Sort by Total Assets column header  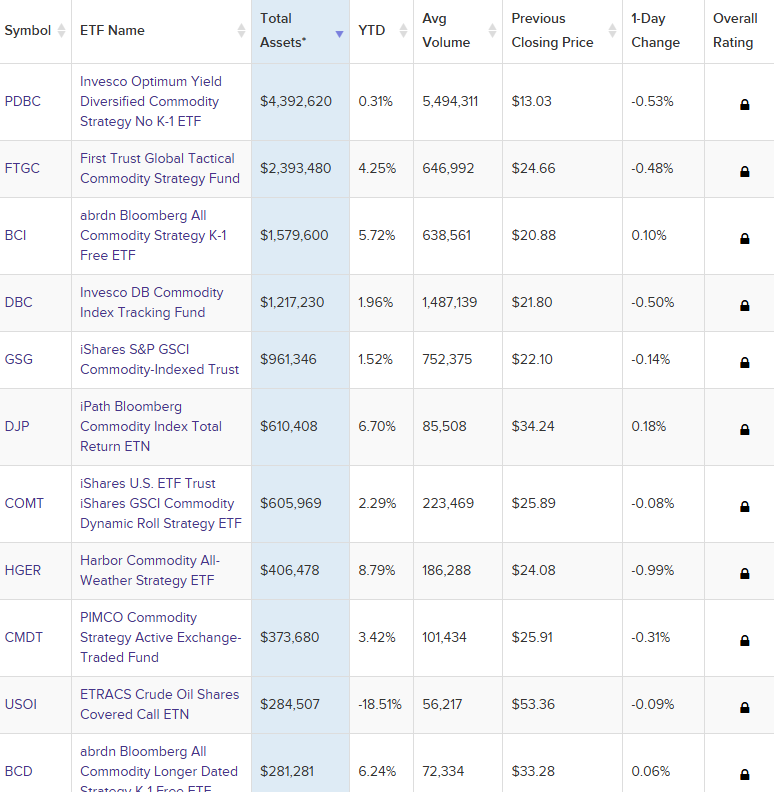(301, 31)
